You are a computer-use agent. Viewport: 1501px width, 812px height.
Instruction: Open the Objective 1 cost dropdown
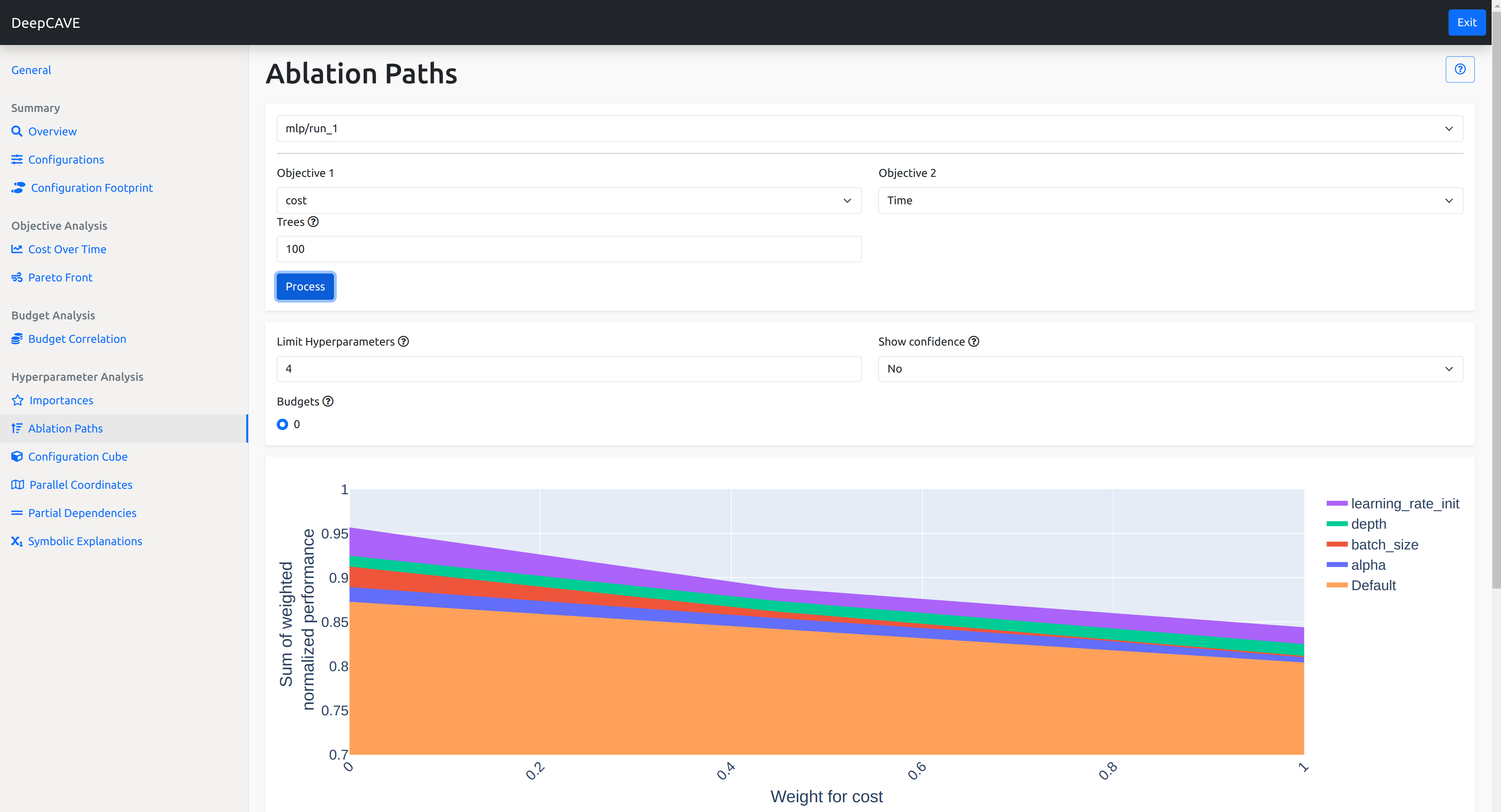point(569,200)
